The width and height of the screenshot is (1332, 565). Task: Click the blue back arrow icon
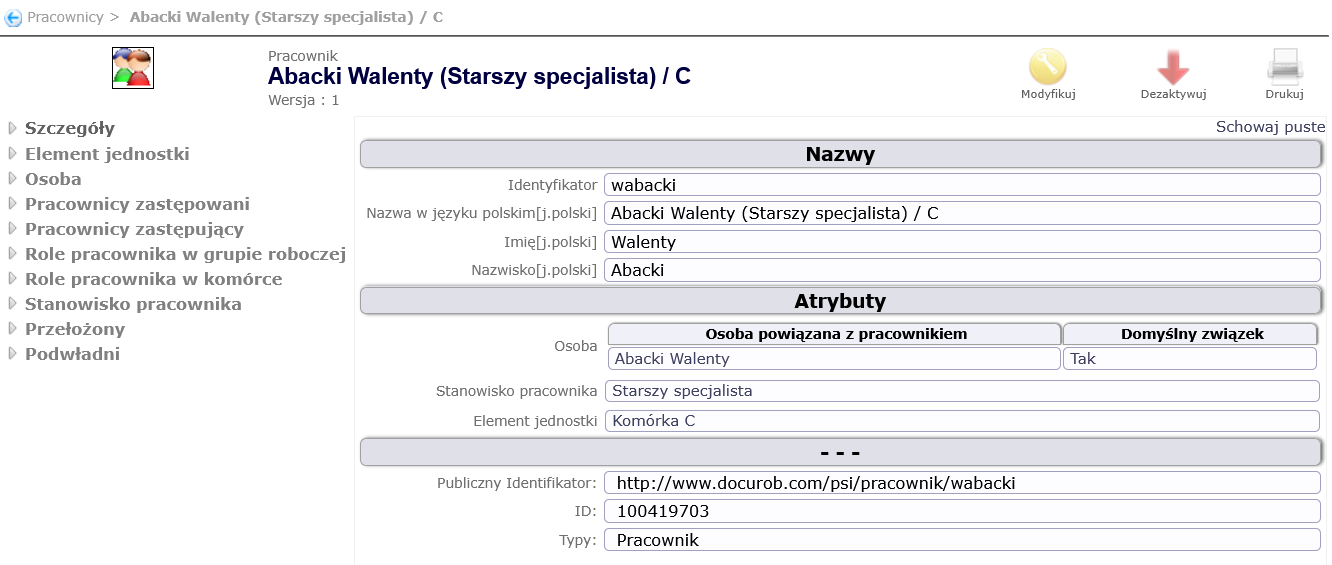click(13, 18)
